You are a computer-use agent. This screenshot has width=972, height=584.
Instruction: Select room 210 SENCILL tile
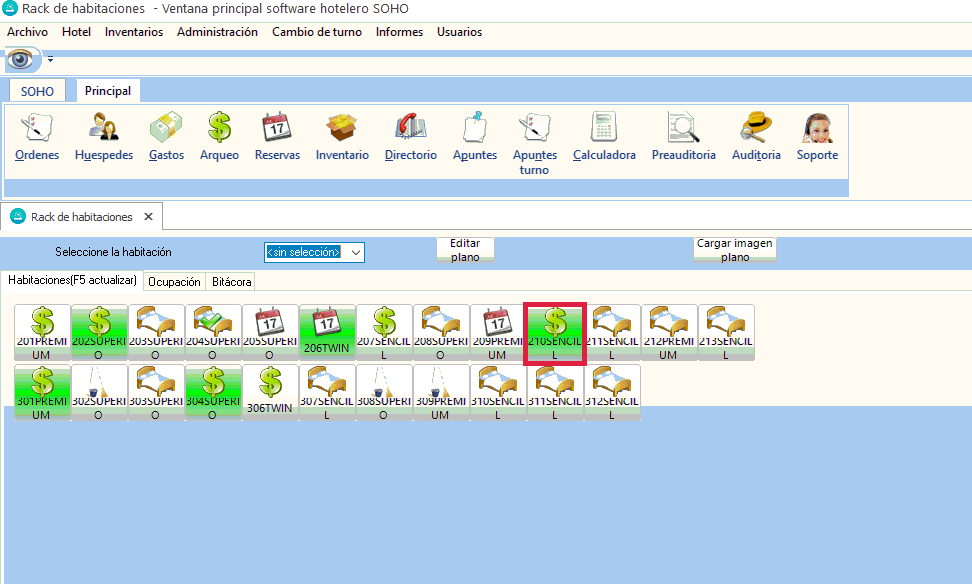pos(555,333)
